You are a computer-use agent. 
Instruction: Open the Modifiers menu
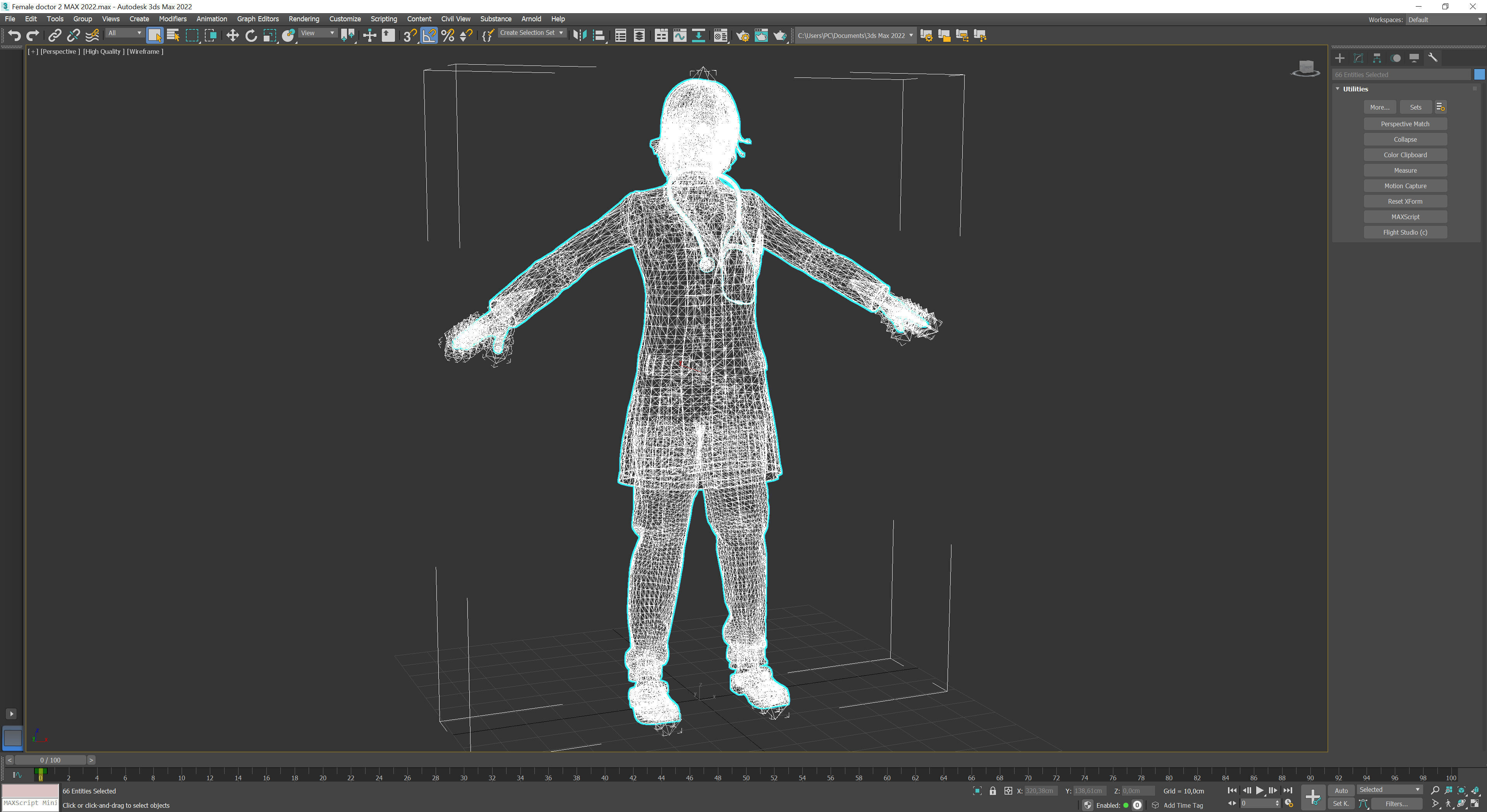point(173,19)
